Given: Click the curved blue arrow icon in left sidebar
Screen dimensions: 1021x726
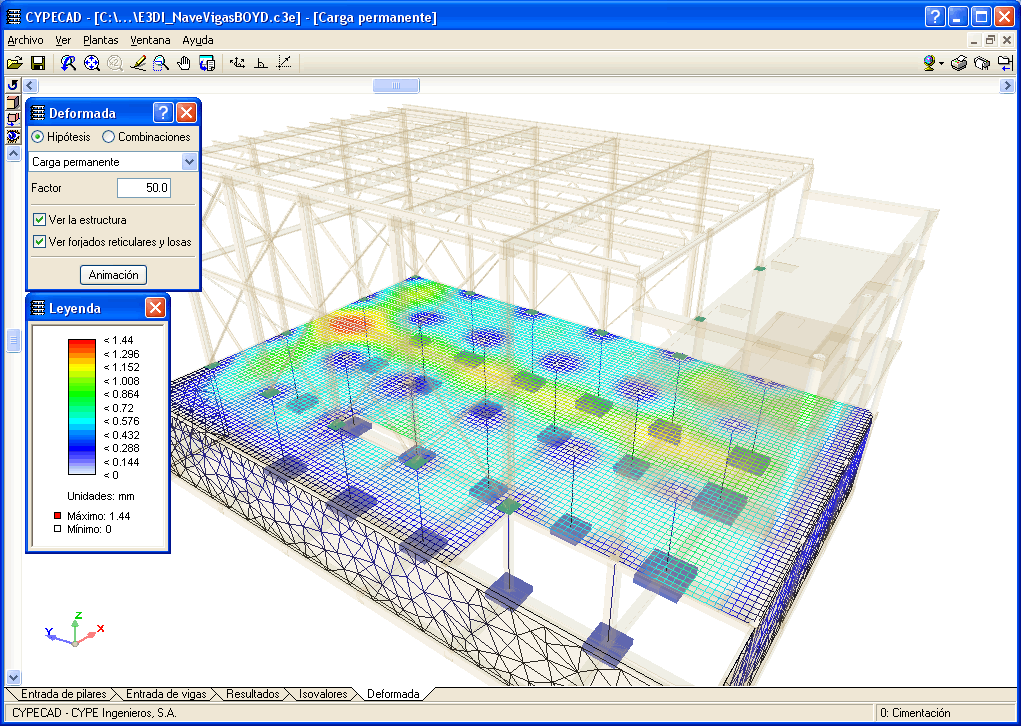Looking at the screenshot, I should tap(13, 85).
